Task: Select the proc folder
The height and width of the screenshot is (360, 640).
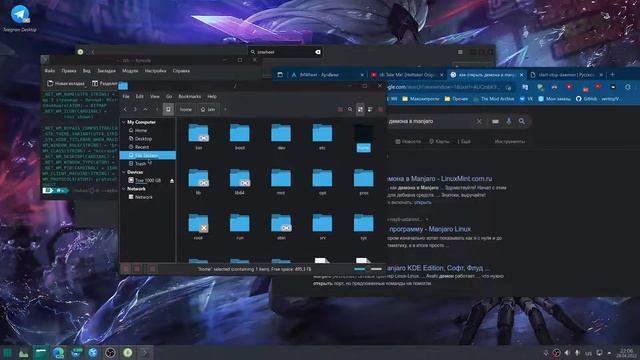Action: click(364, 182)
